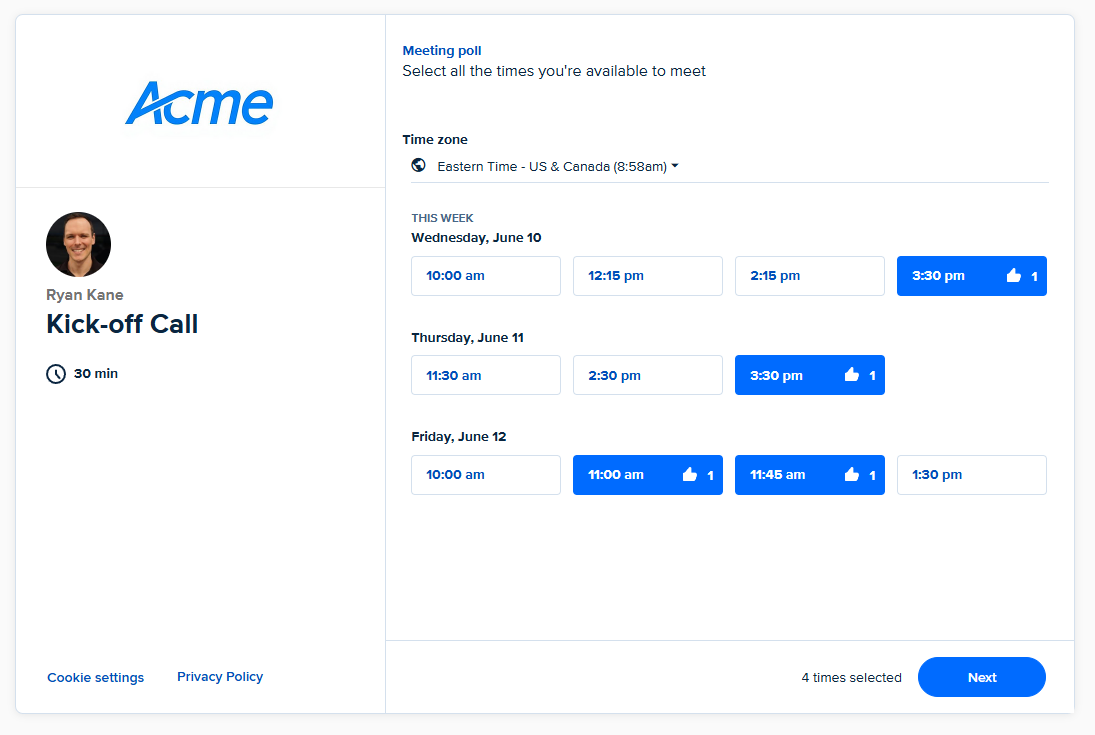Select Wednesday 10:00 am time slot
1095x735 pixels.
click(x=486, y=276)
